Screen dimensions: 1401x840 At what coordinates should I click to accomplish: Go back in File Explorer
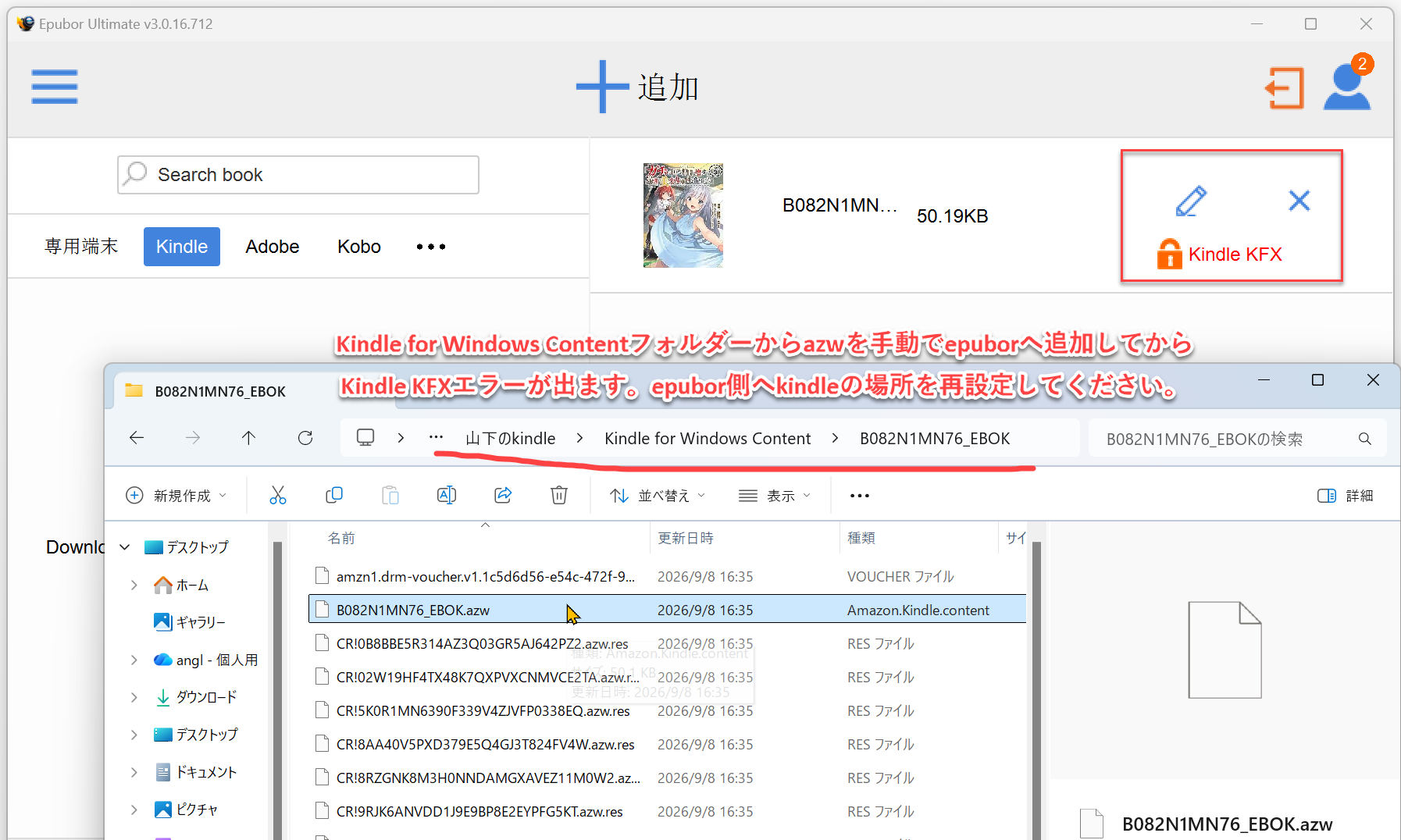137,438
